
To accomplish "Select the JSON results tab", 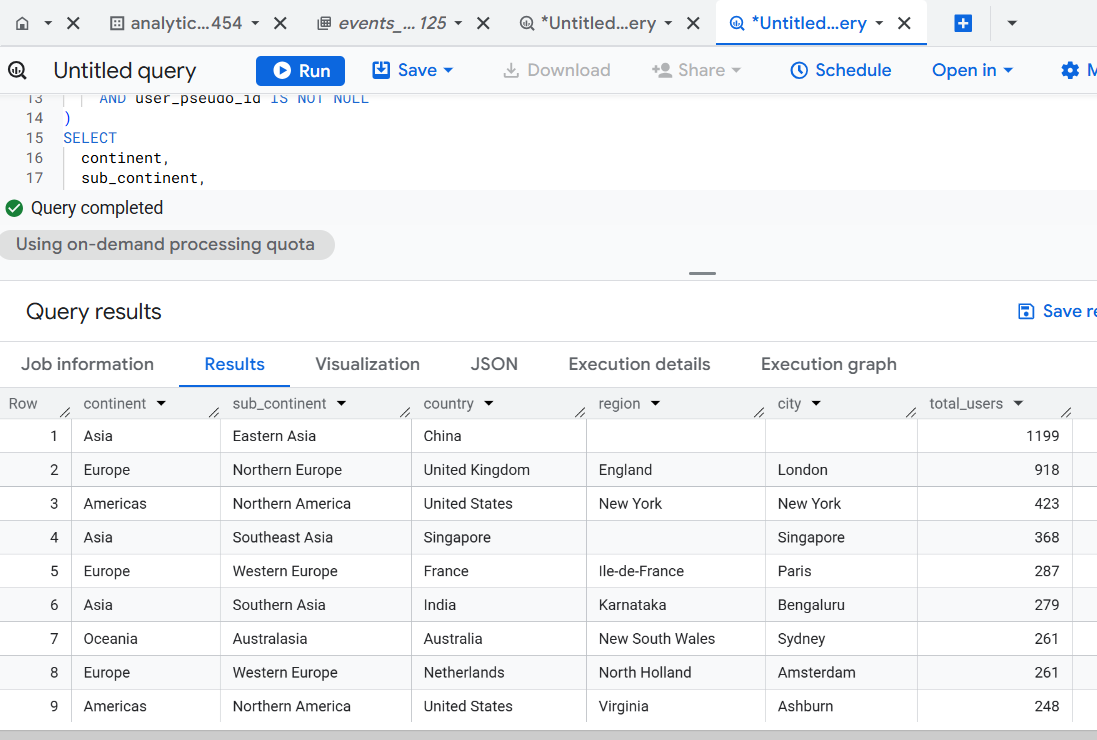I will point(494,364).
